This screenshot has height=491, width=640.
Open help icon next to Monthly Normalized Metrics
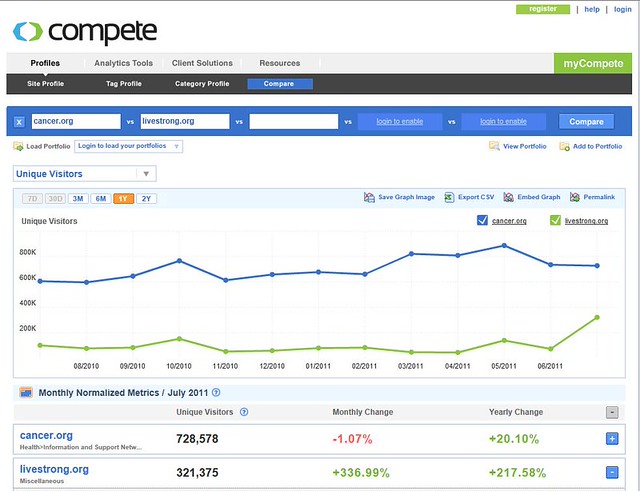[x=216, y=393]
